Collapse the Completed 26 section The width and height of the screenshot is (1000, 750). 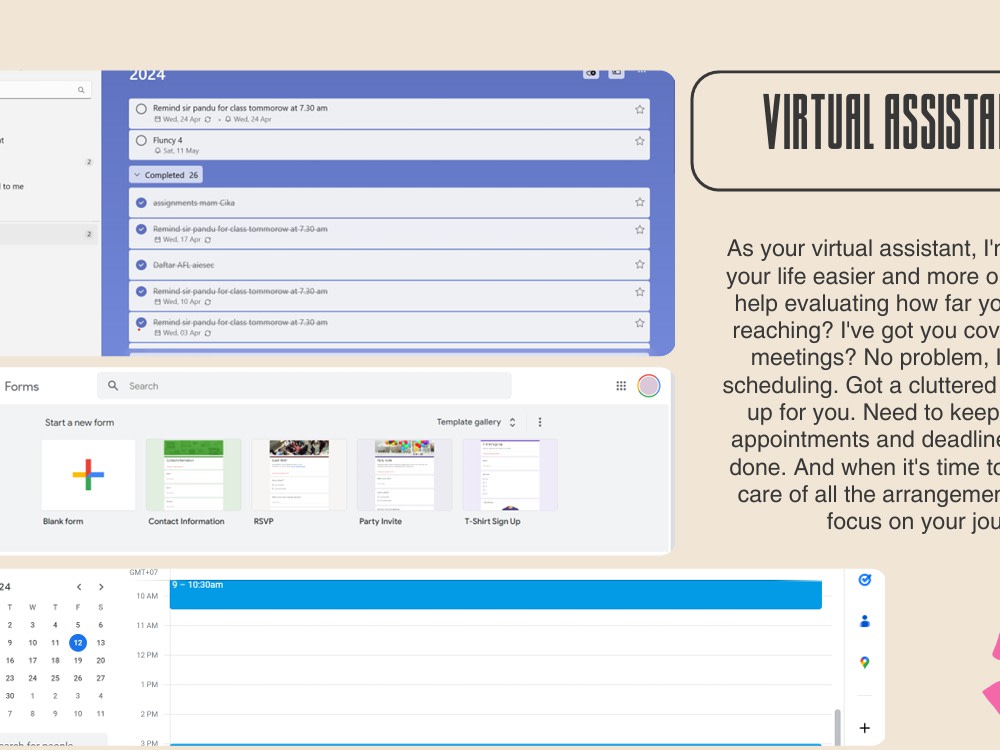click(166, 175)
